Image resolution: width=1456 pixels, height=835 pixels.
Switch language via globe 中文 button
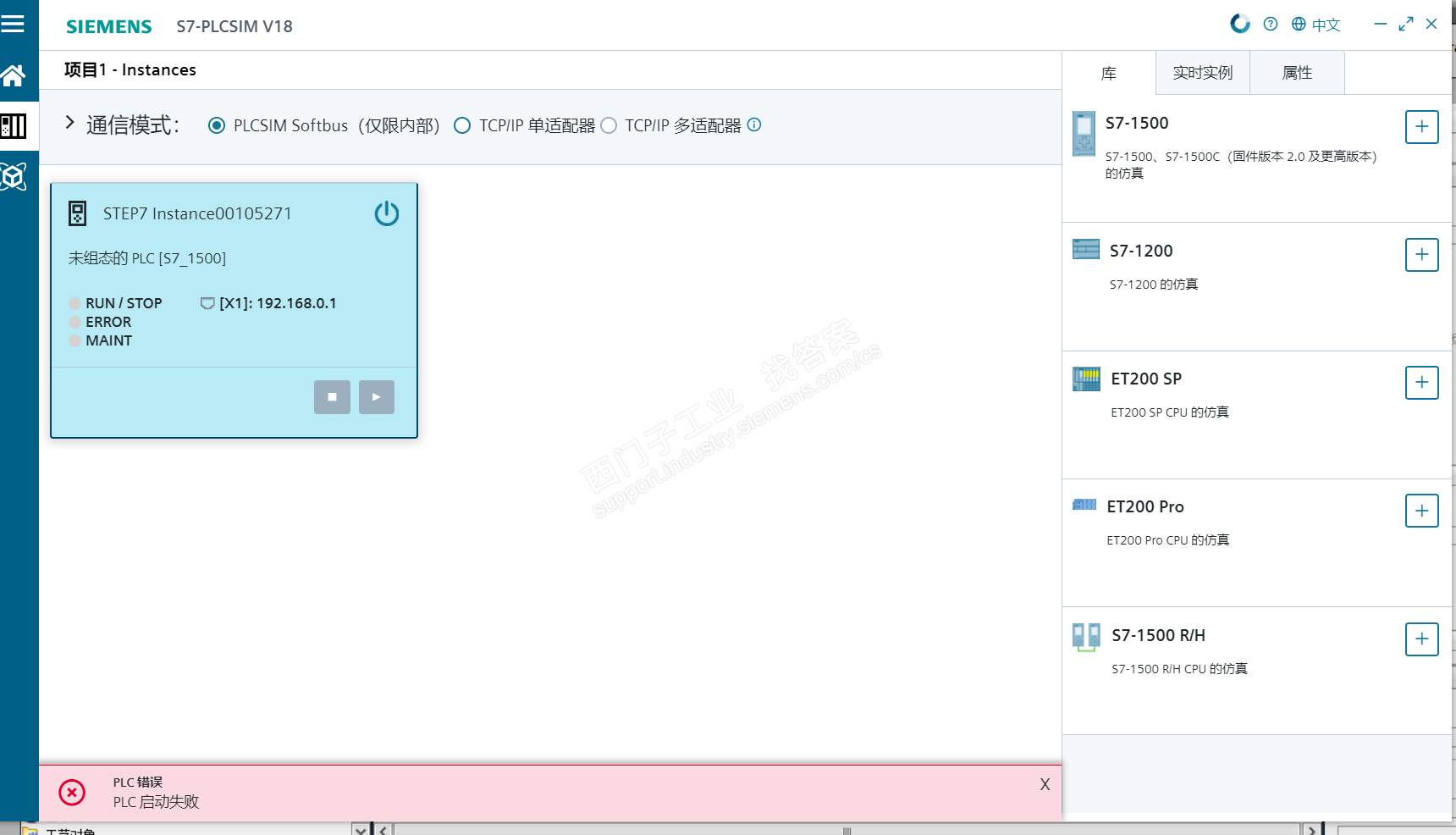tap(1316, 25)
